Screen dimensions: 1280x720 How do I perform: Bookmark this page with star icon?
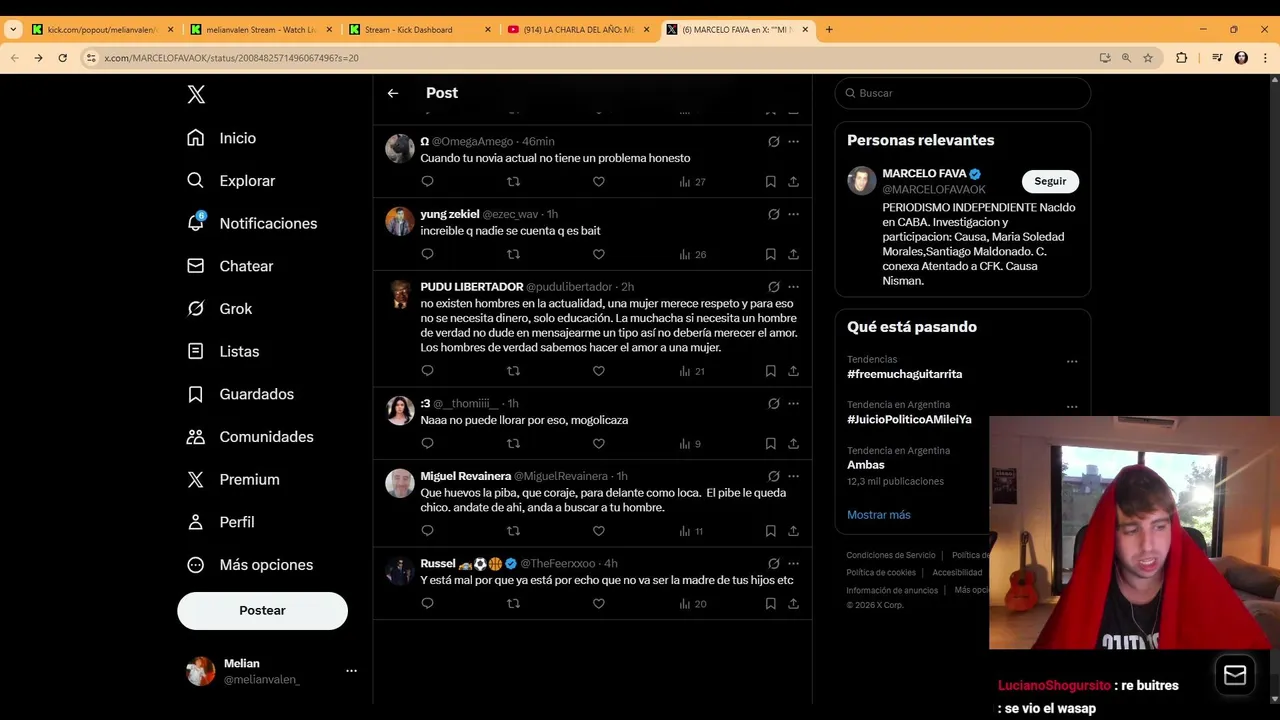(x=1148, y=58)
